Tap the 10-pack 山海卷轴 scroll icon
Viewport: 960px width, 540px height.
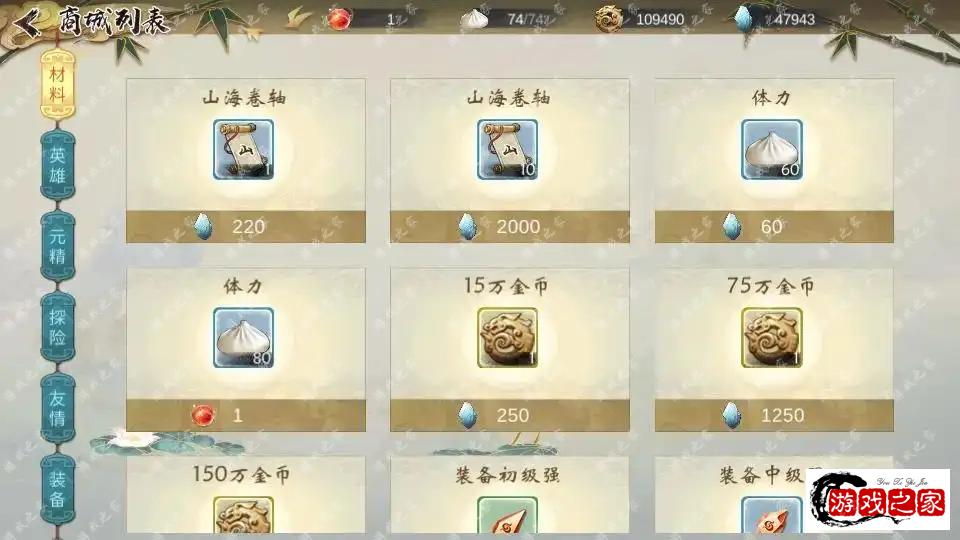[x=508, y=149]
